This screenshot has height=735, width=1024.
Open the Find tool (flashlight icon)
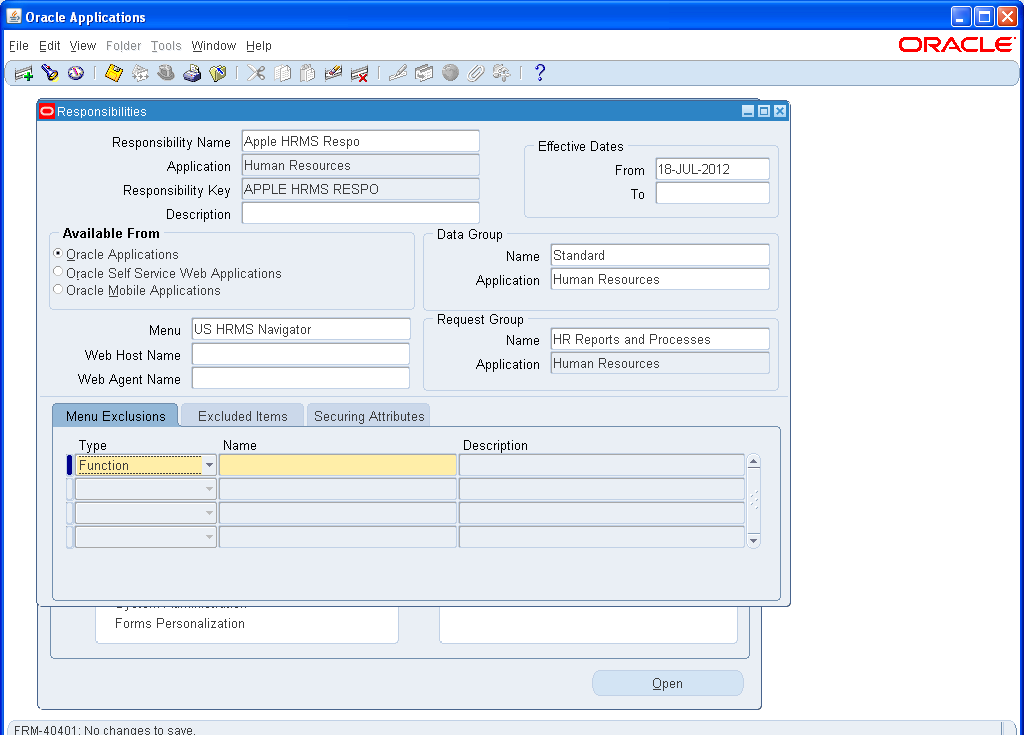click(48, 72)
